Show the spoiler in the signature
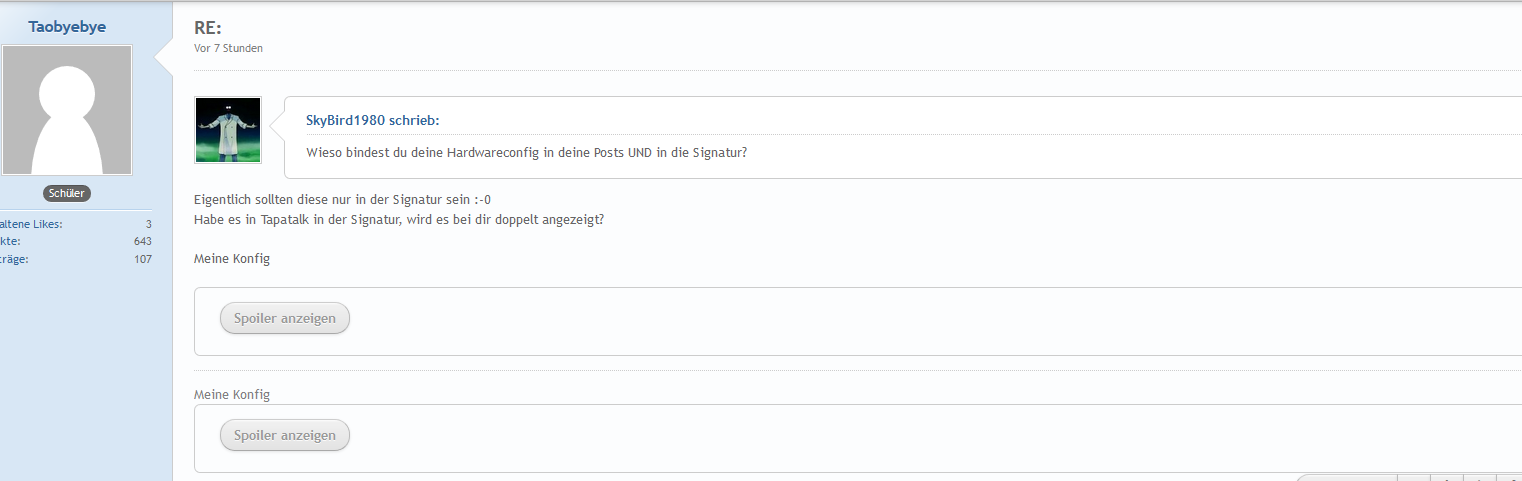 (285, 435)
